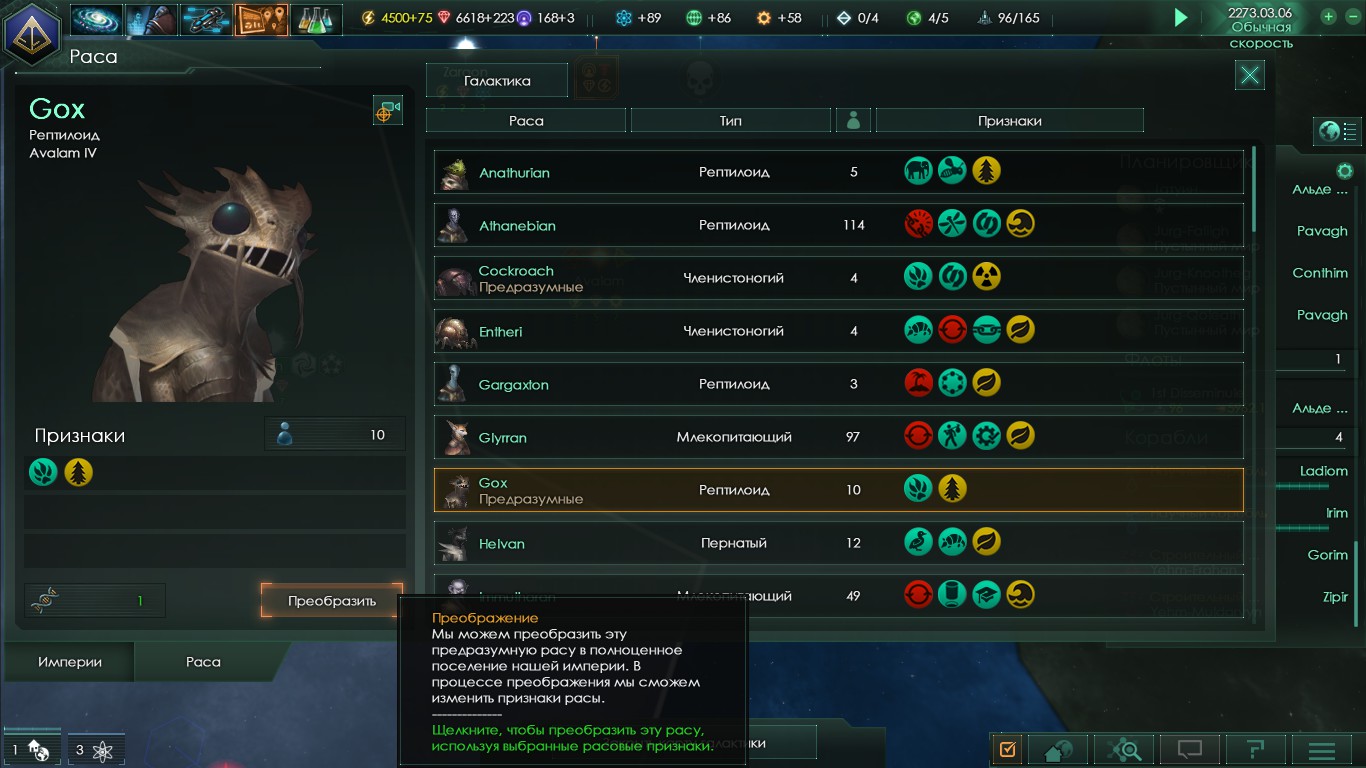Open the empire government emblem button
Image resolution: width=1366 pixels, height=768 pixels.
(x=33, y=32)
